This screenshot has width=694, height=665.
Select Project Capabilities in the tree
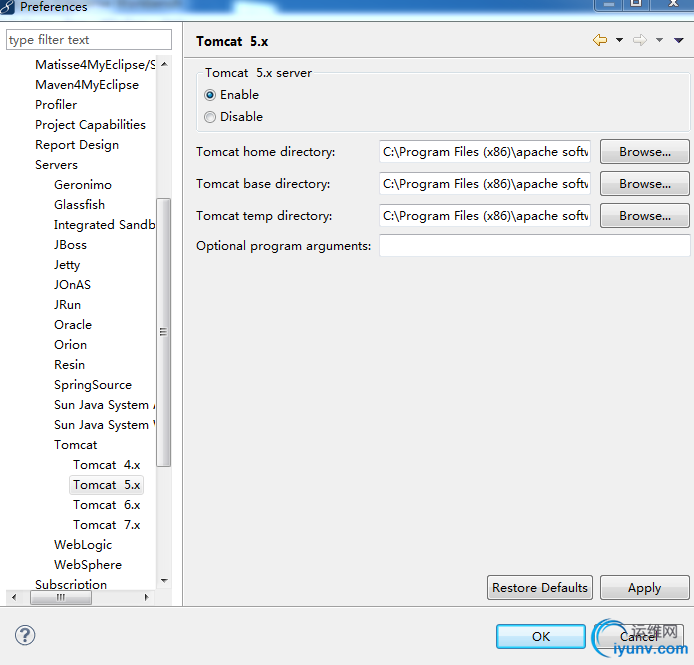tap(90, 125)
